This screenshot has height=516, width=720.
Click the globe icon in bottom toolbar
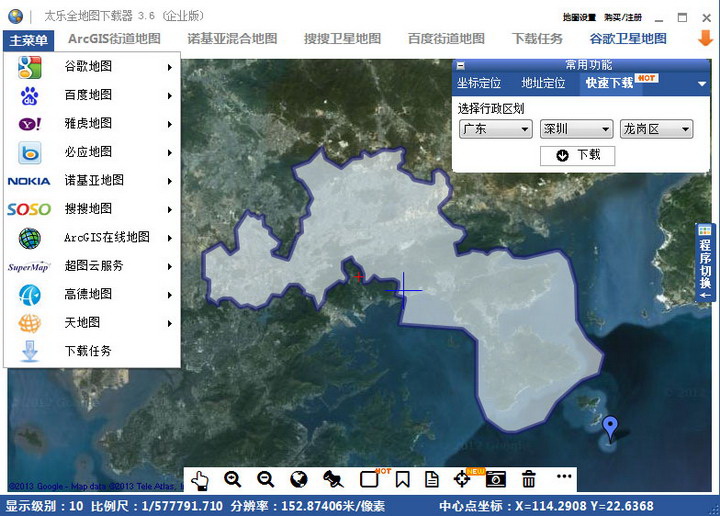[x=298, y=479]
